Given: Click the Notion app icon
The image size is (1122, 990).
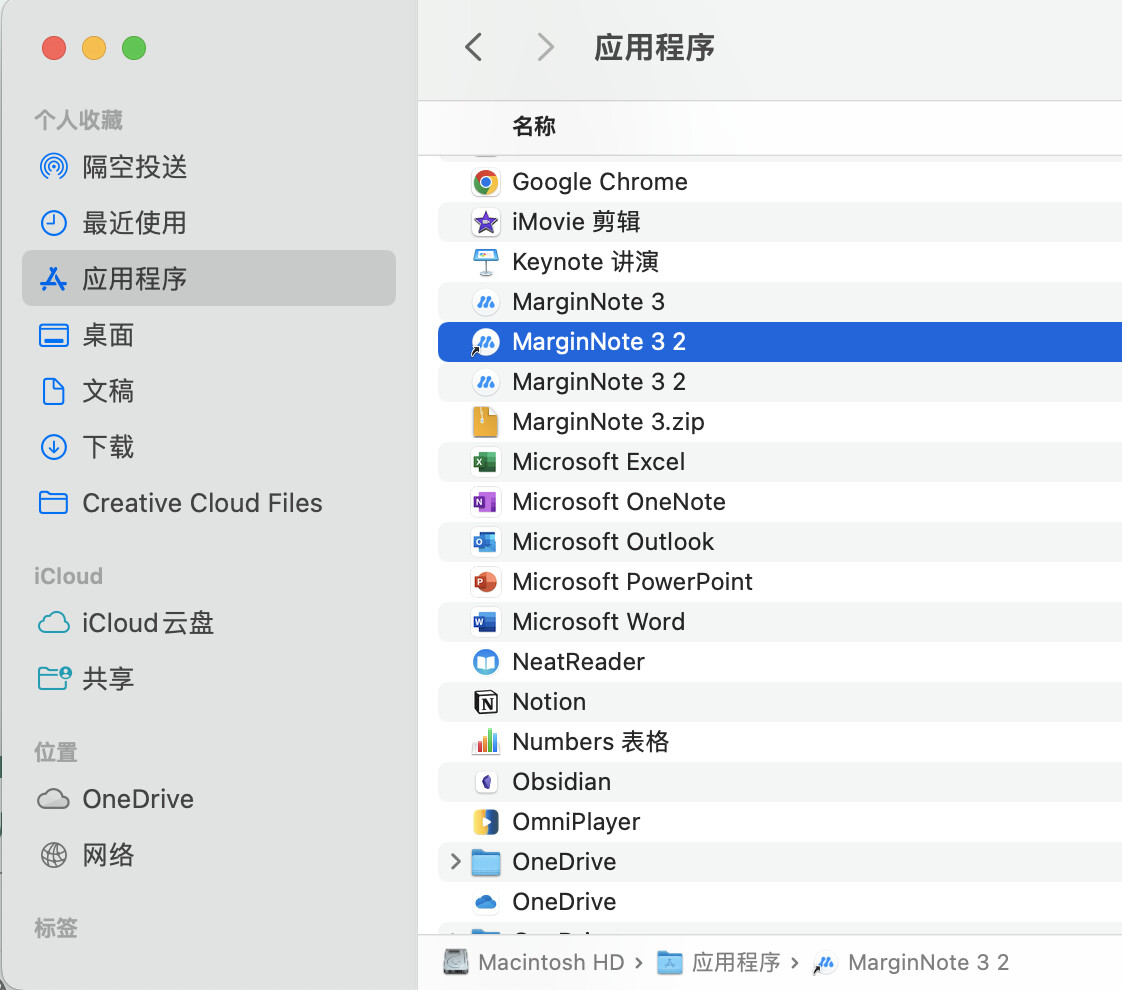Looking at the screenshot, I should tap(486, 702).
